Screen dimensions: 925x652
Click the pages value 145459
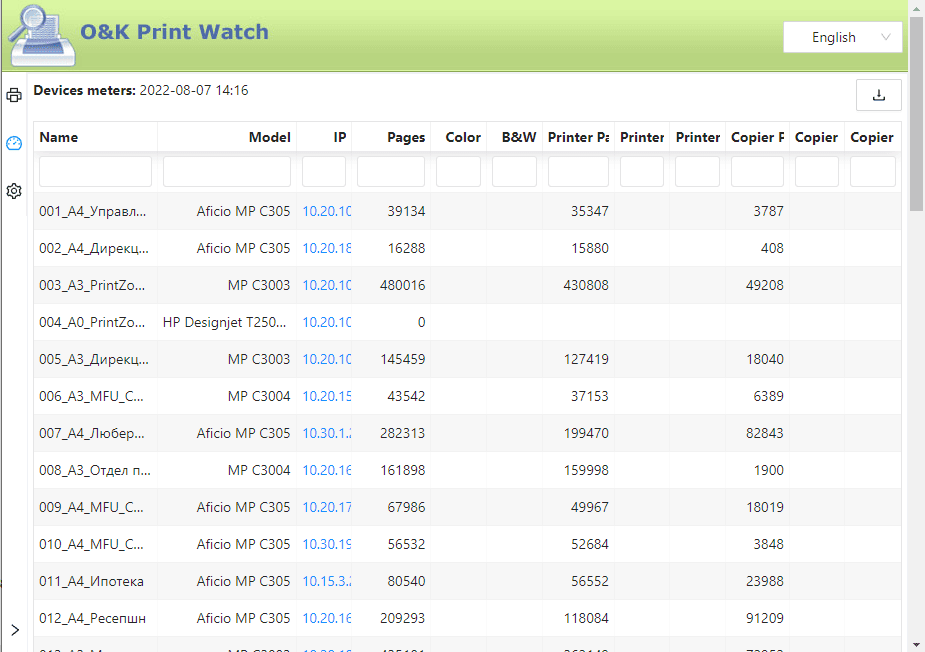[x=402, y=359]
